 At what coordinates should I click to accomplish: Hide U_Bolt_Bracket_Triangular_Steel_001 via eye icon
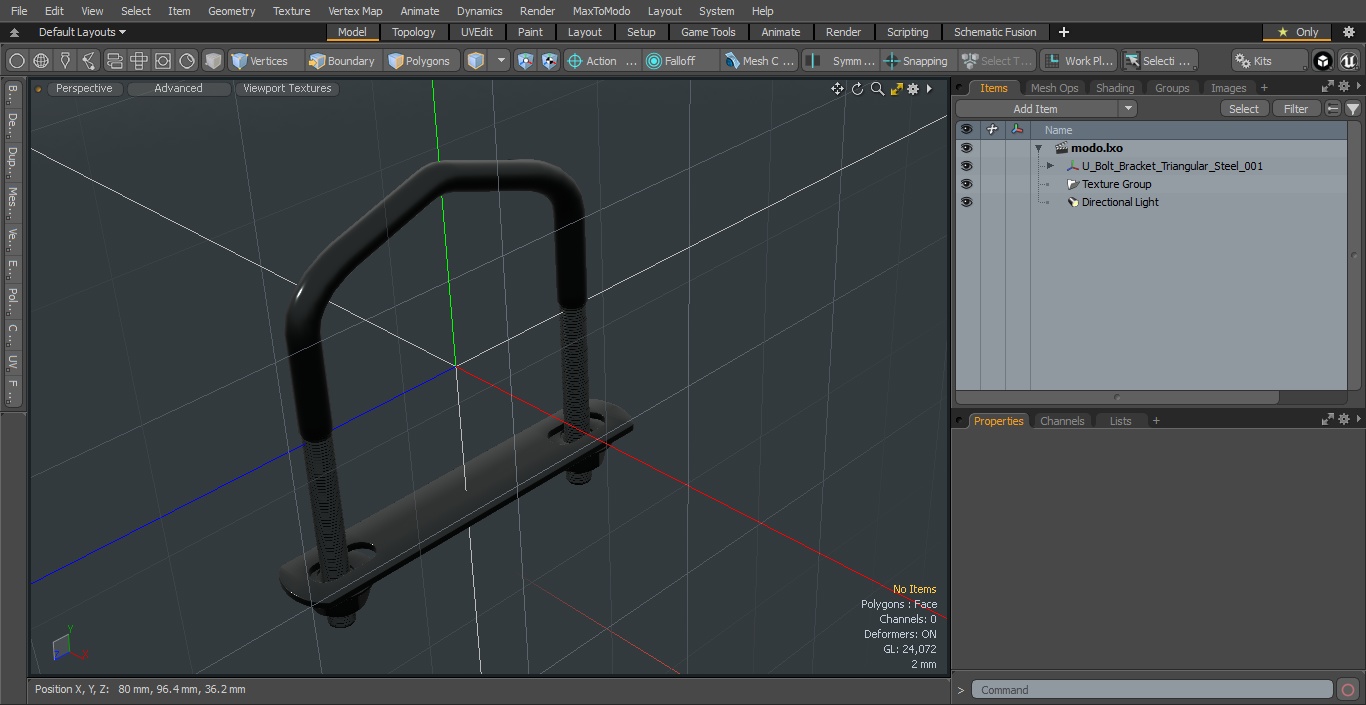point(966,166)
